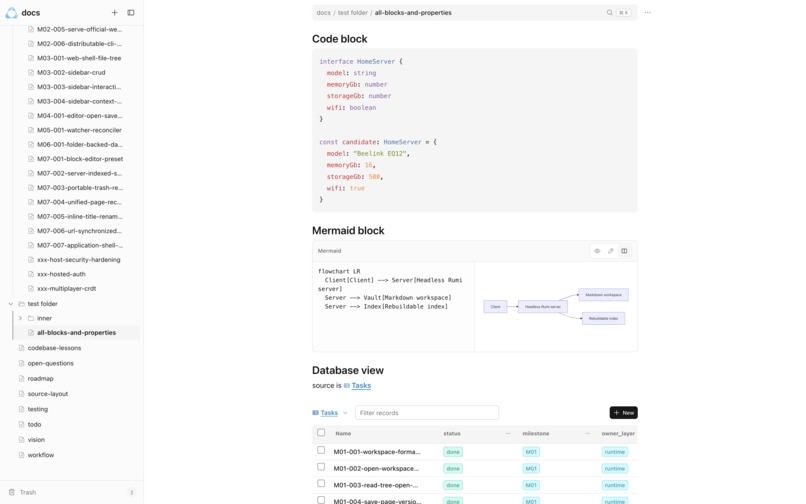Check the M01-003-read-tree-open row checkbox
The width and height of the screenshot is (806, 504).
tap(321, 483)
